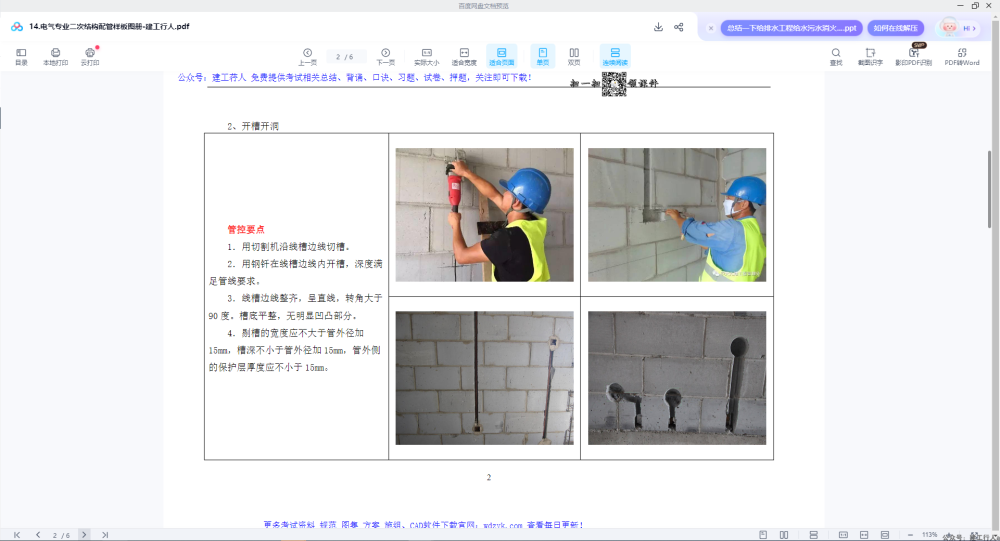This screenshot has width=1000, height=541.
Task: Click the page number field in toolbar
Action: (345, 57)
